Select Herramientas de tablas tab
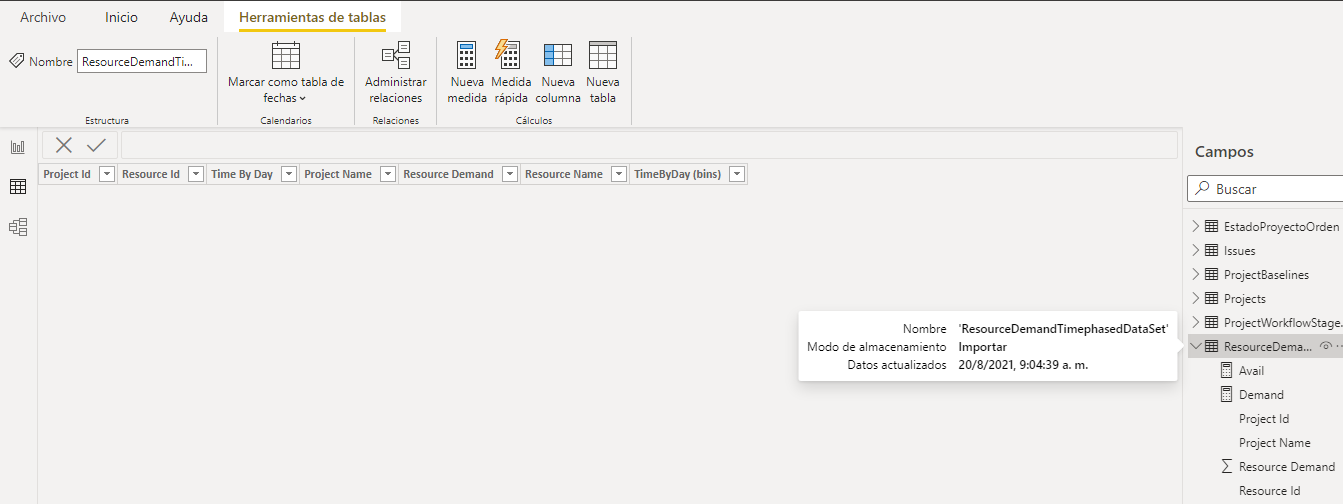1343x504 pixels. (312, 17)
